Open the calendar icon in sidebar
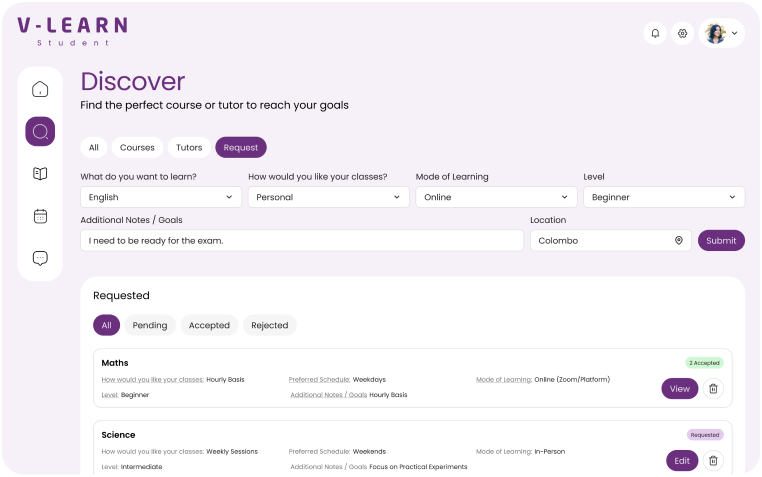 click(x=40, y=215)
